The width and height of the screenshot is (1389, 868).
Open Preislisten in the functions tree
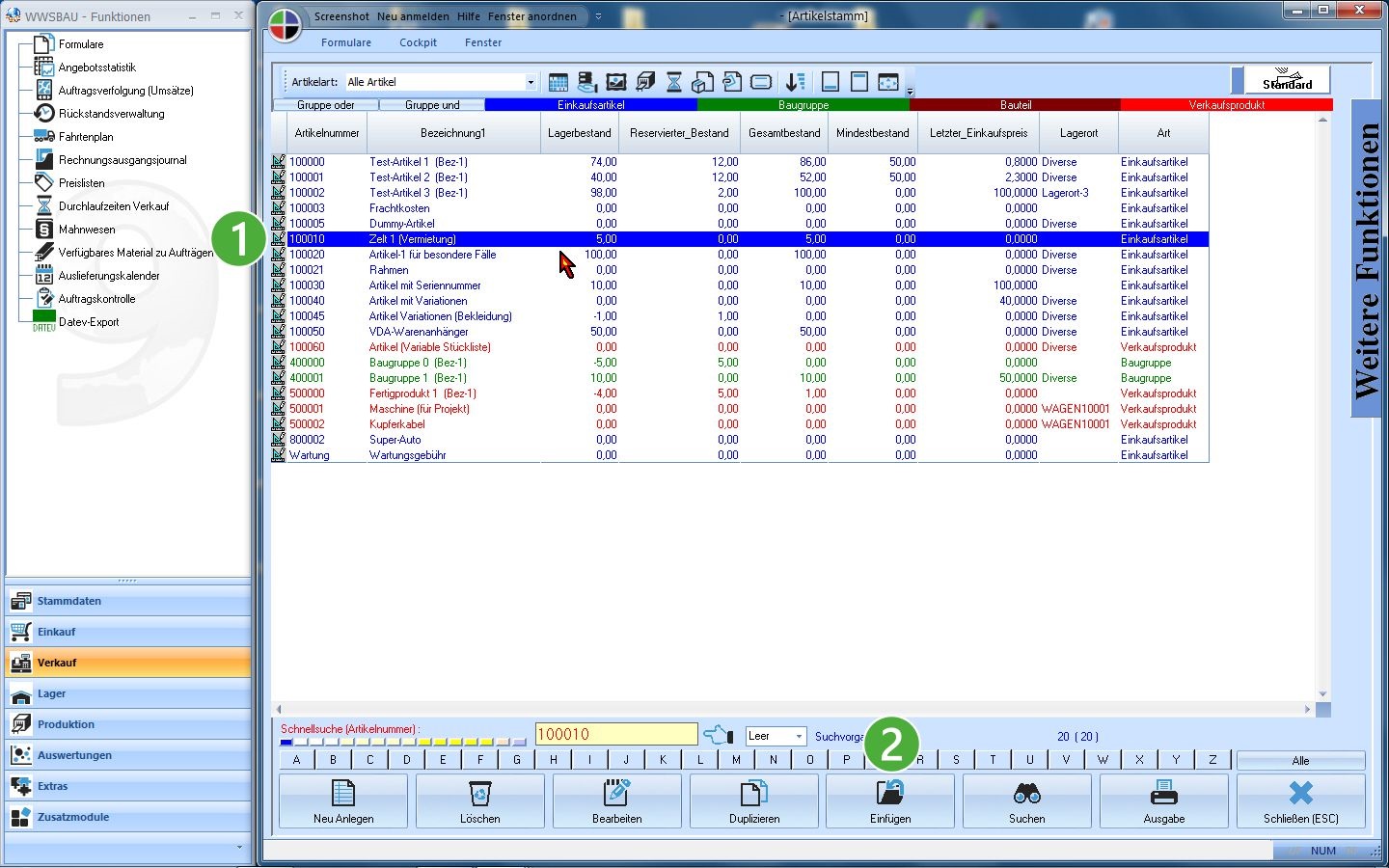(x=81, y=183)
